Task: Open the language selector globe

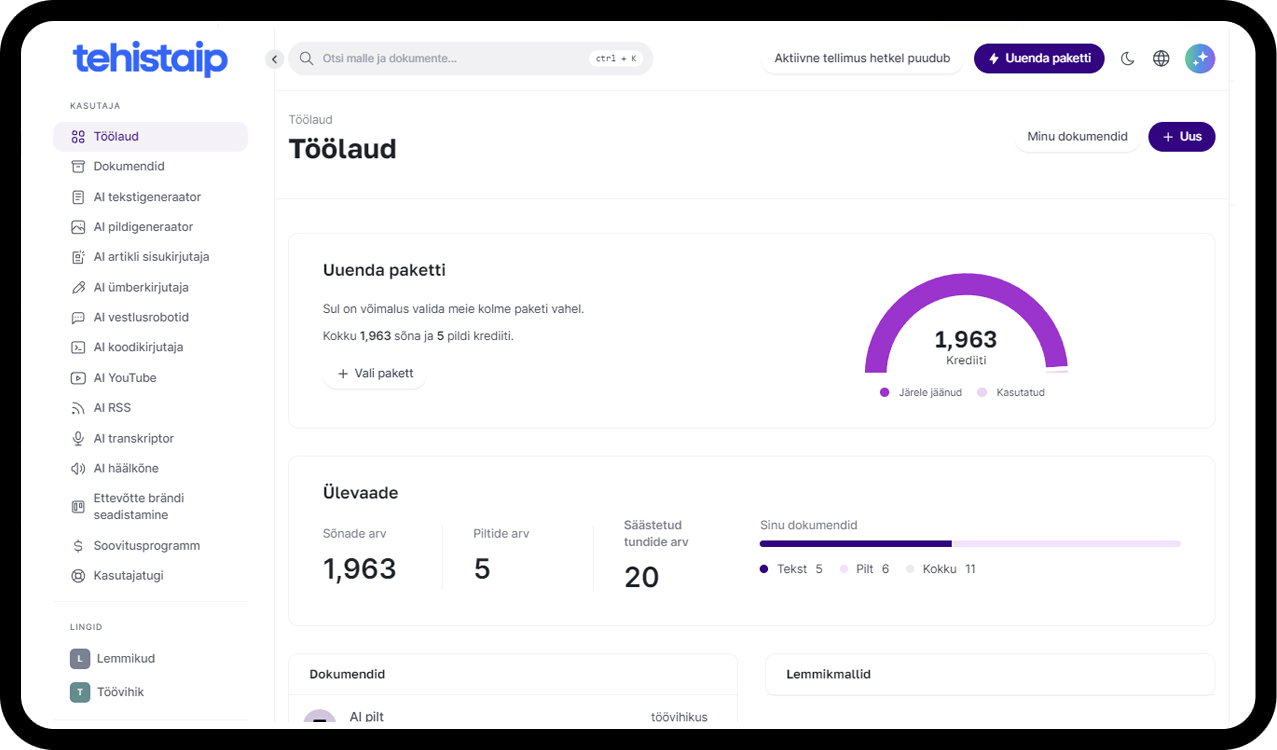Action: tap(1160, 58)
